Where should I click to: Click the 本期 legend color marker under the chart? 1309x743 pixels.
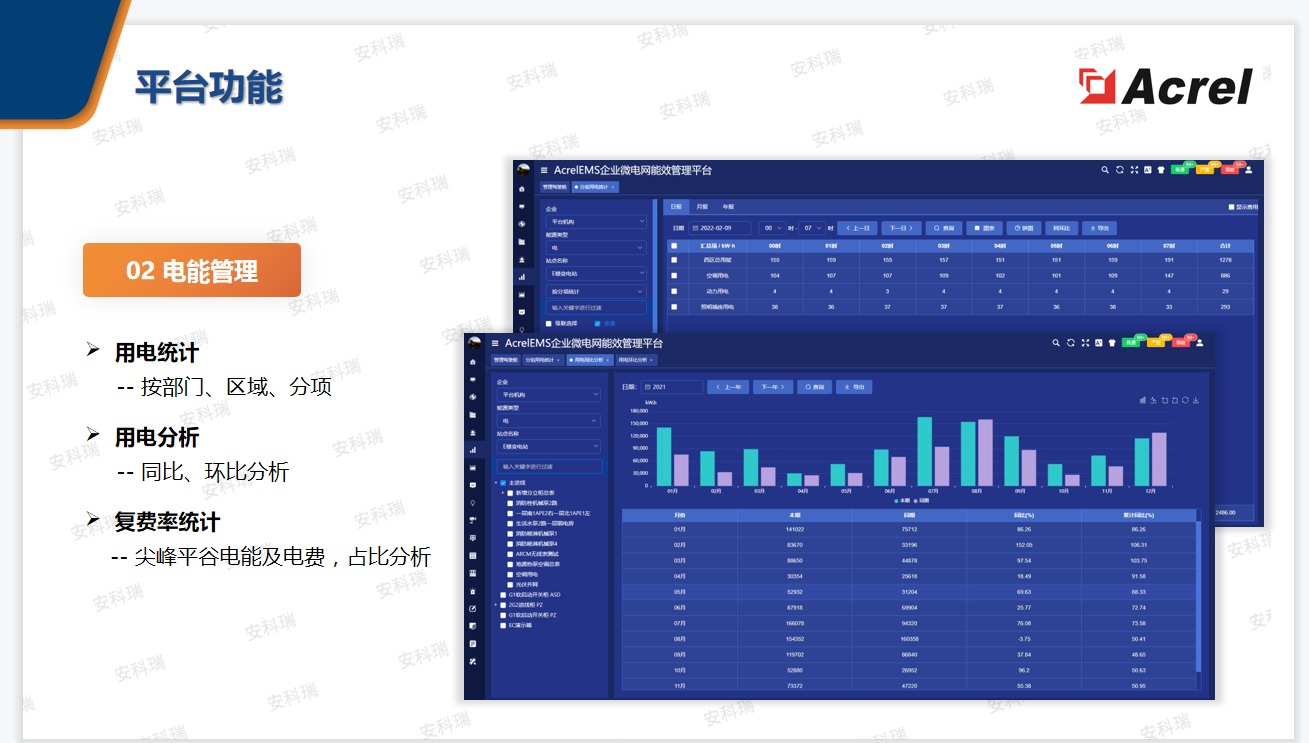point(897,501)
